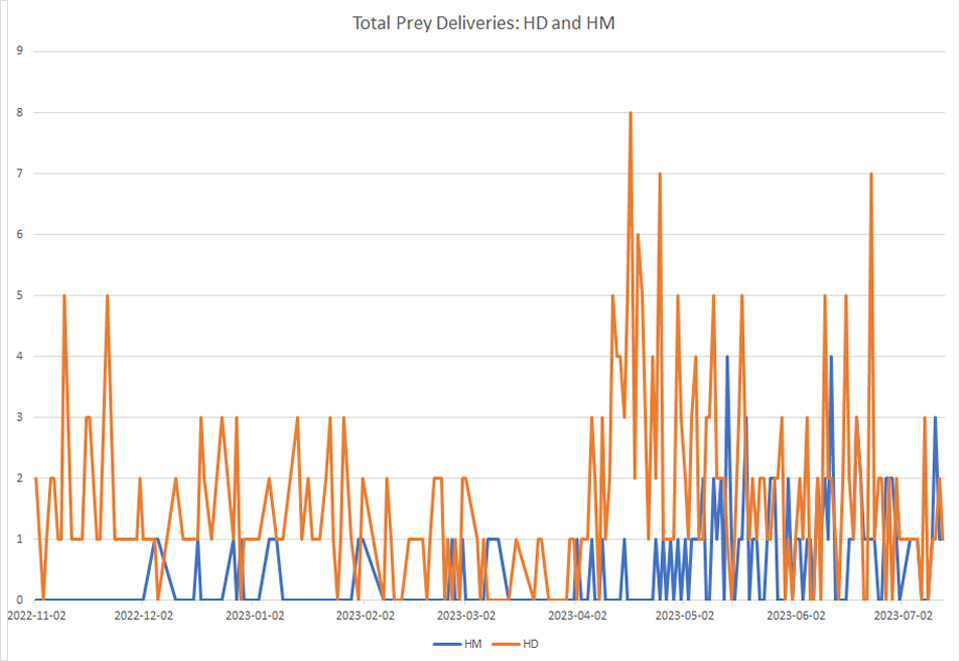Click the x-axis date 2023-05-02
This screenshot has height=661, width=960.
[x=684, y=615]
